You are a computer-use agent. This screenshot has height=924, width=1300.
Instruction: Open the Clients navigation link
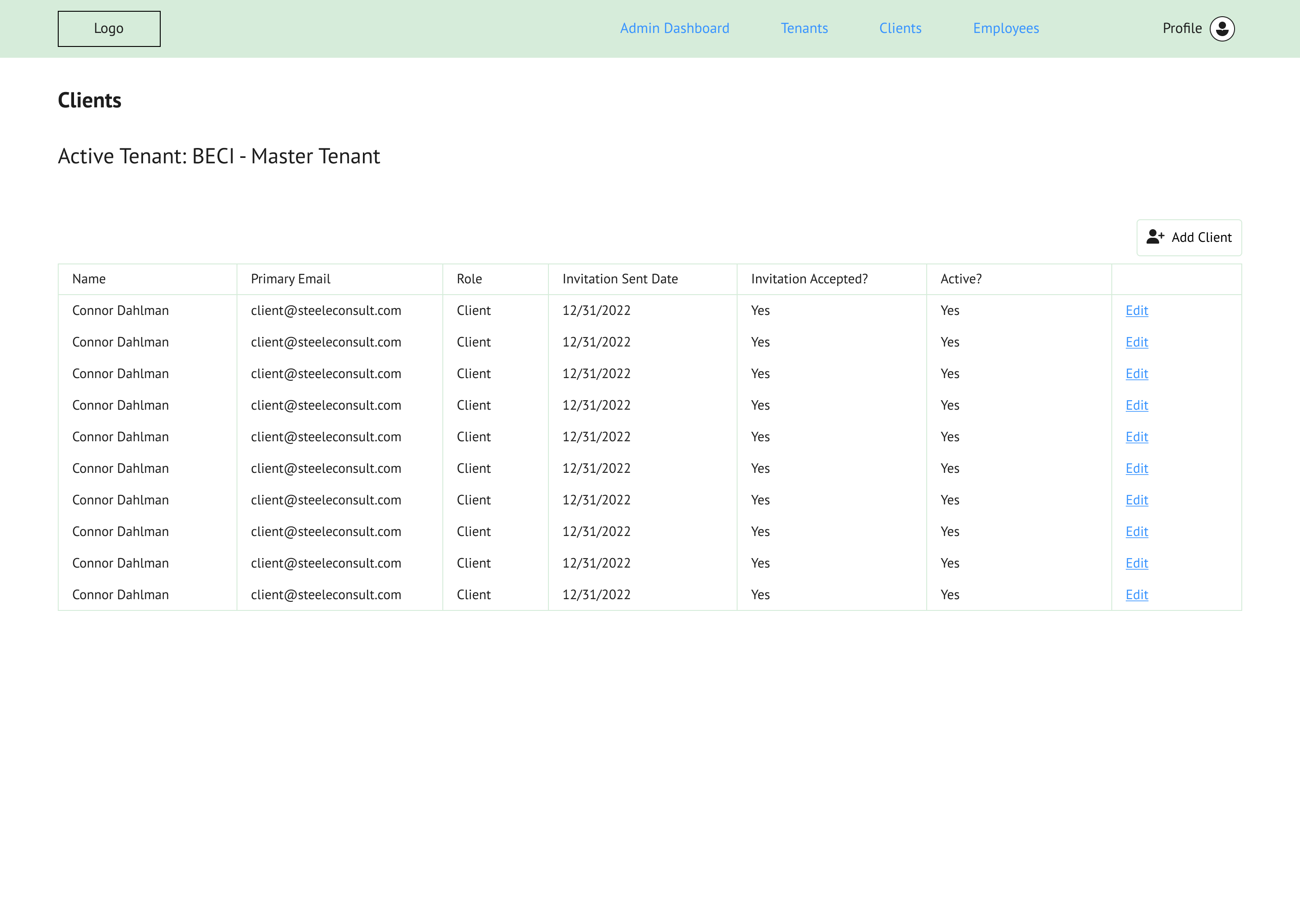pos(900,28)
